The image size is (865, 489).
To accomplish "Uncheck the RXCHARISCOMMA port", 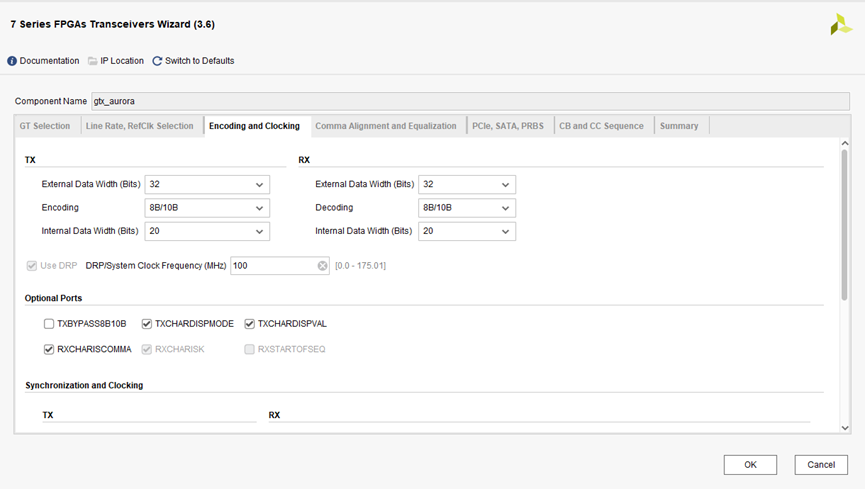I will click(49, 349).
